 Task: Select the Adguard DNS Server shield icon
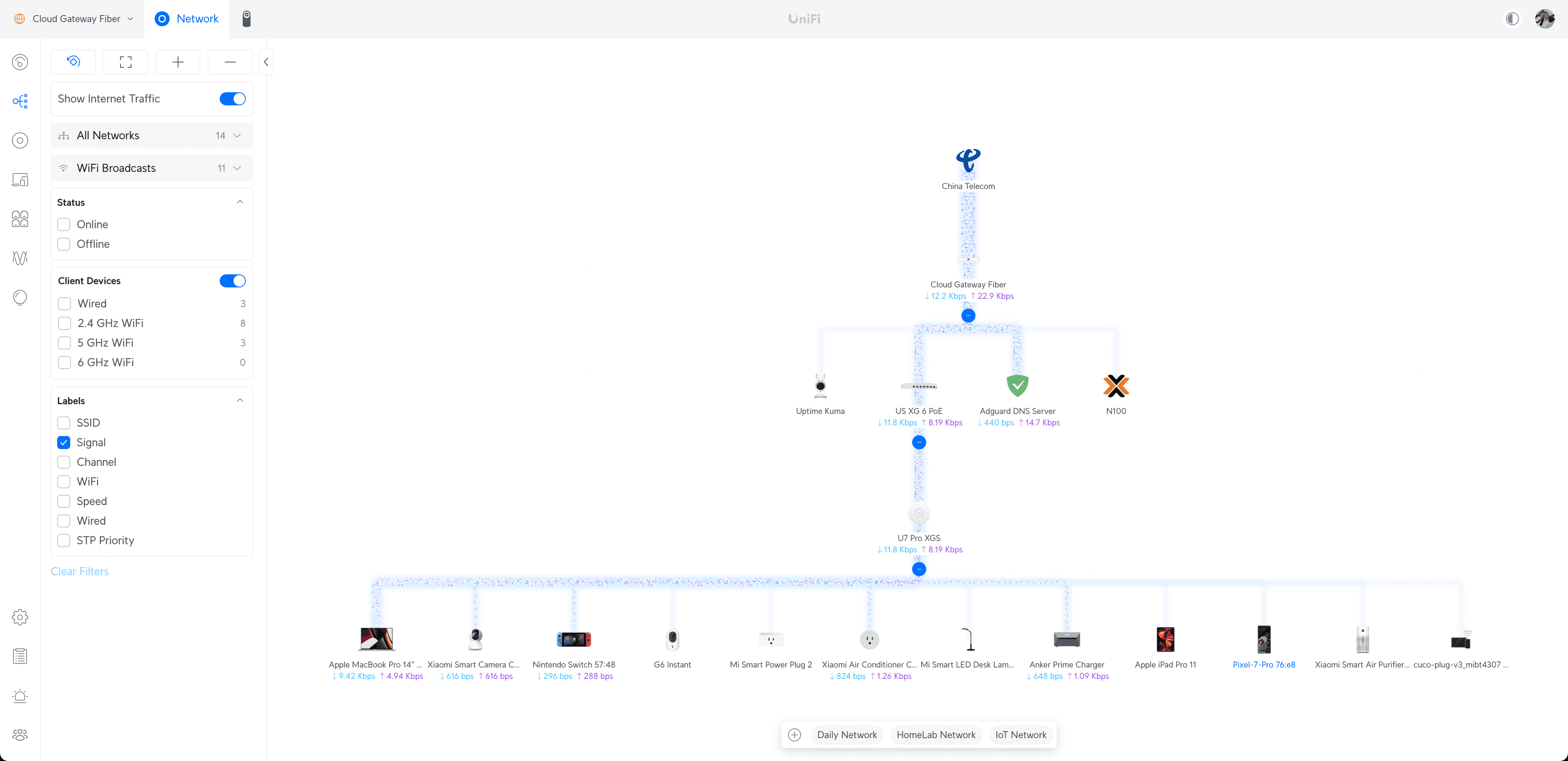1018,385
